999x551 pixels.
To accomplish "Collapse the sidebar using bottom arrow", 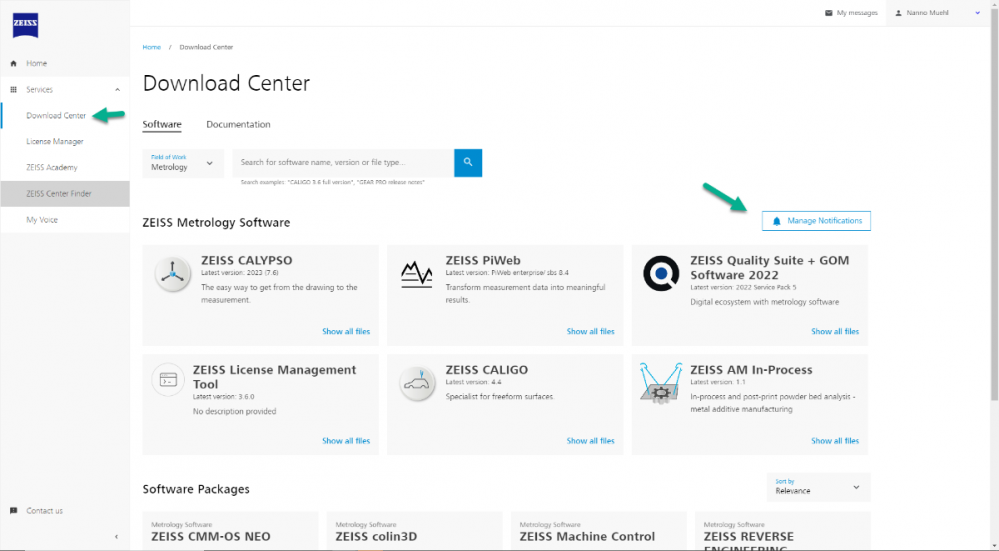I will 117,537.
